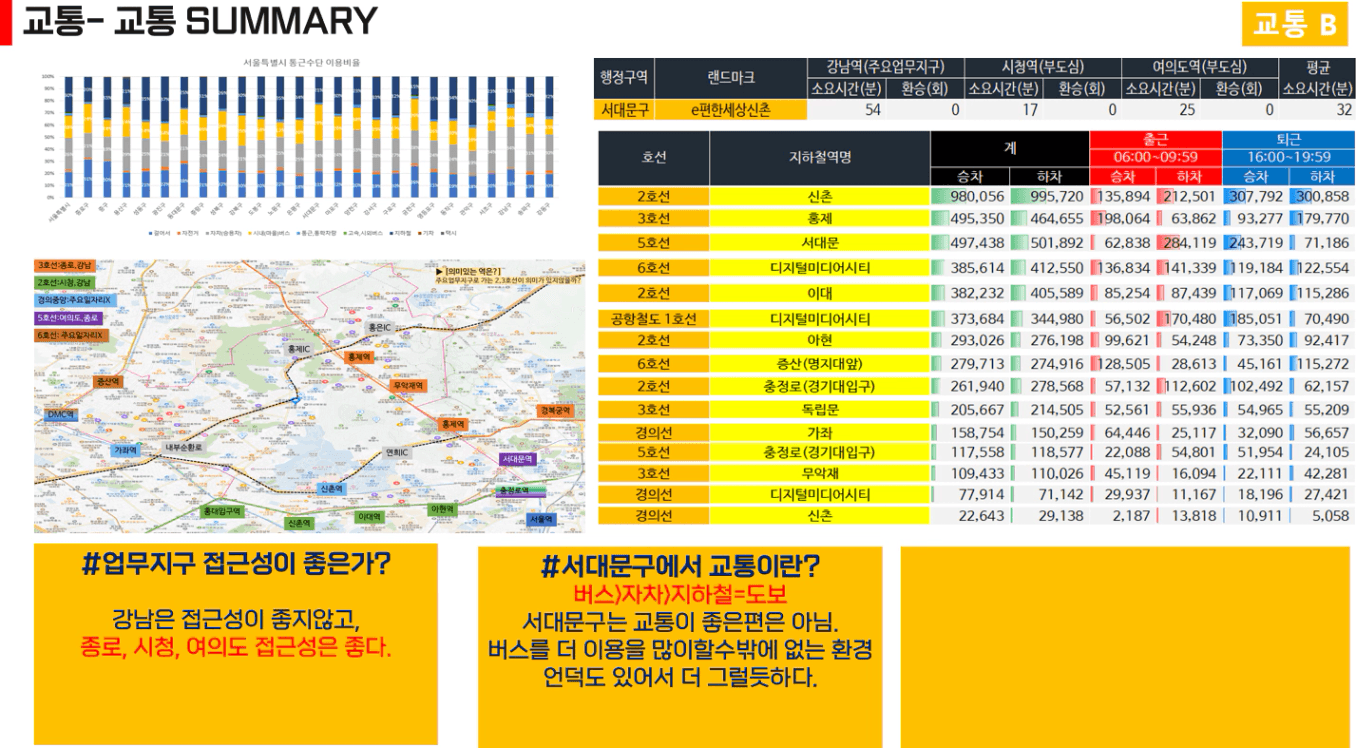Click the 홍은IC label on map
The image size is (1356, 748).
(x=378, y=327)
